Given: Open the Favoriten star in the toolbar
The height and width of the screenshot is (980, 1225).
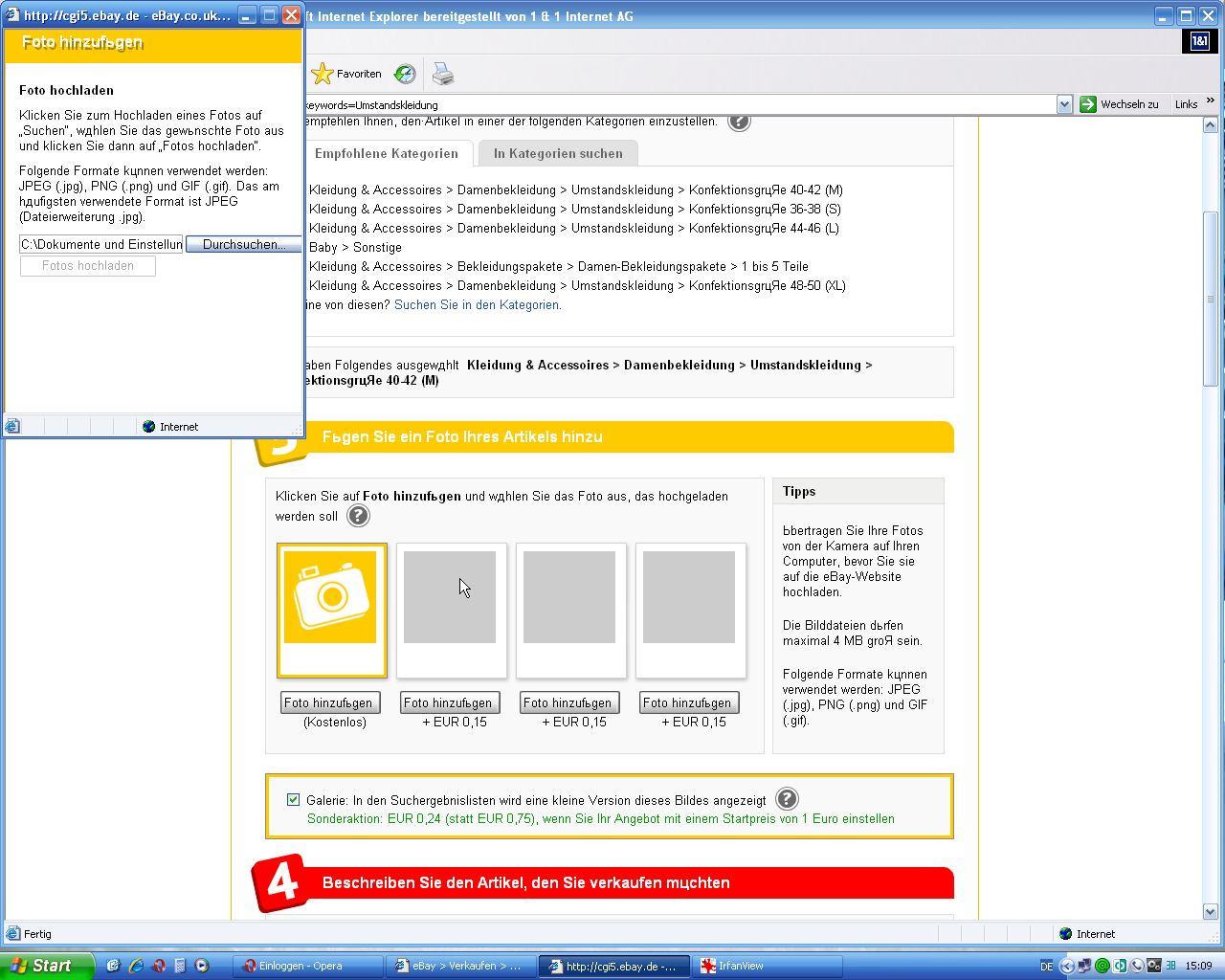Looking at the screenshot, I should click(x=323, y=74).
